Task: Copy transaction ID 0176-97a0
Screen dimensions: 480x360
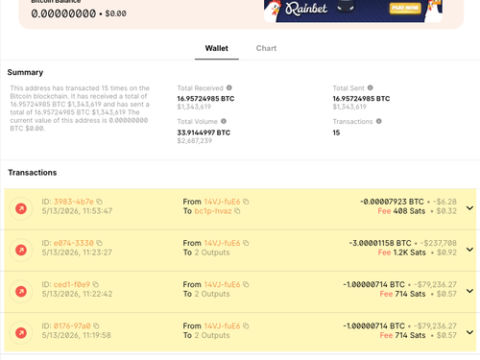Action: [x=96, y=326]
